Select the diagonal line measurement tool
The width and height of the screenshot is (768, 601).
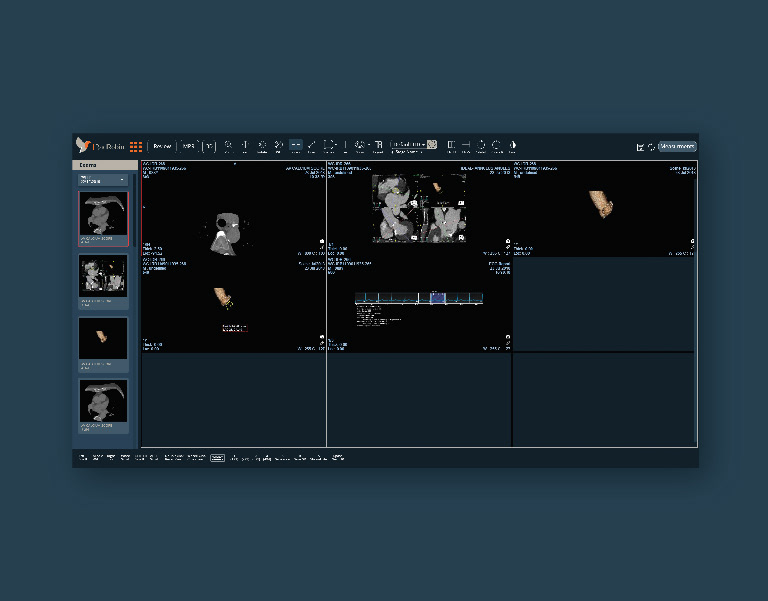(312, 146)
